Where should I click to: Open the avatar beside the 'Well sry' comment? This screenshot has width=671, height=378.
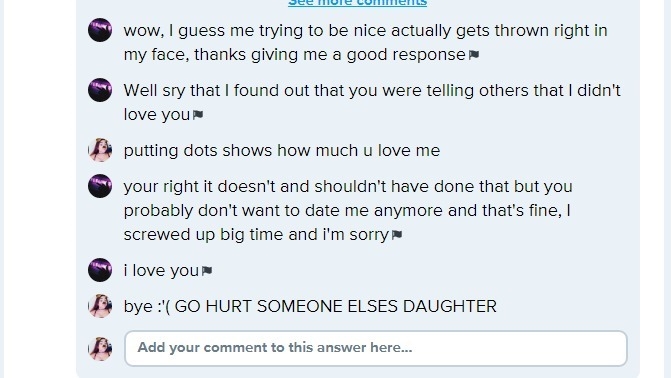point(100,90)
